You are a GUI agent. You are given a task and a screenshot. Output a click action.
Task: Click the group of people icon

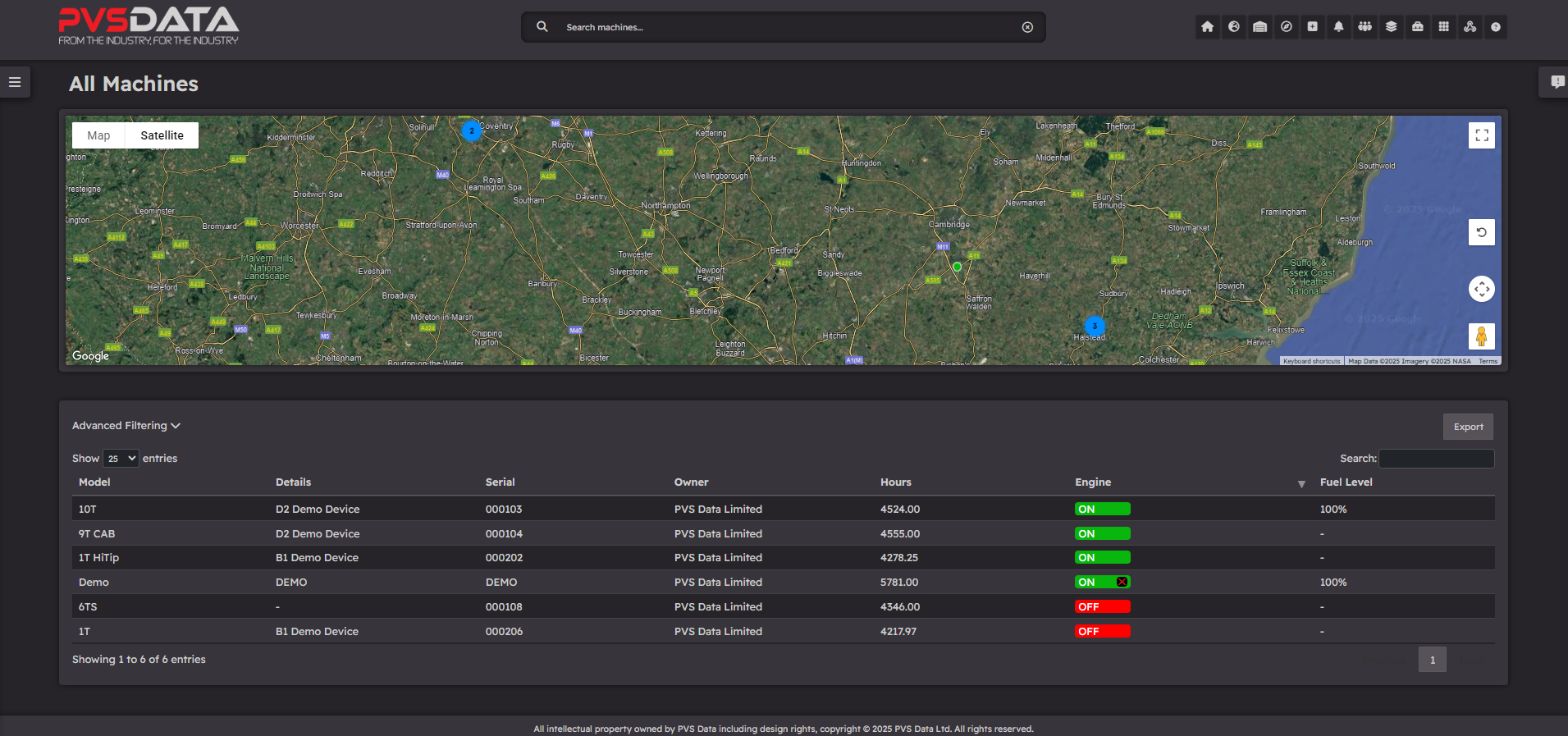pyautogui.click(x=1365, y=27)
